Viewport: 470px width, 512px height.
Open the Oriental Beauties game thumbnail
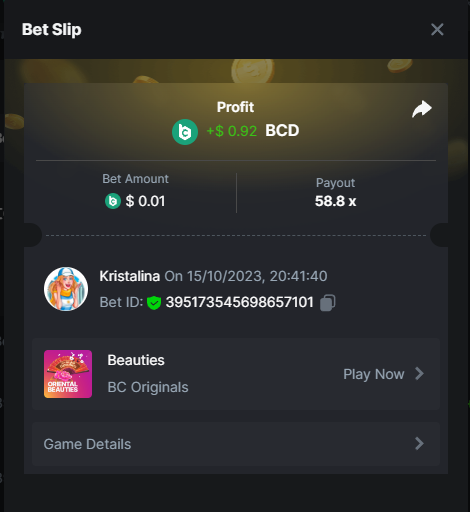68,374
